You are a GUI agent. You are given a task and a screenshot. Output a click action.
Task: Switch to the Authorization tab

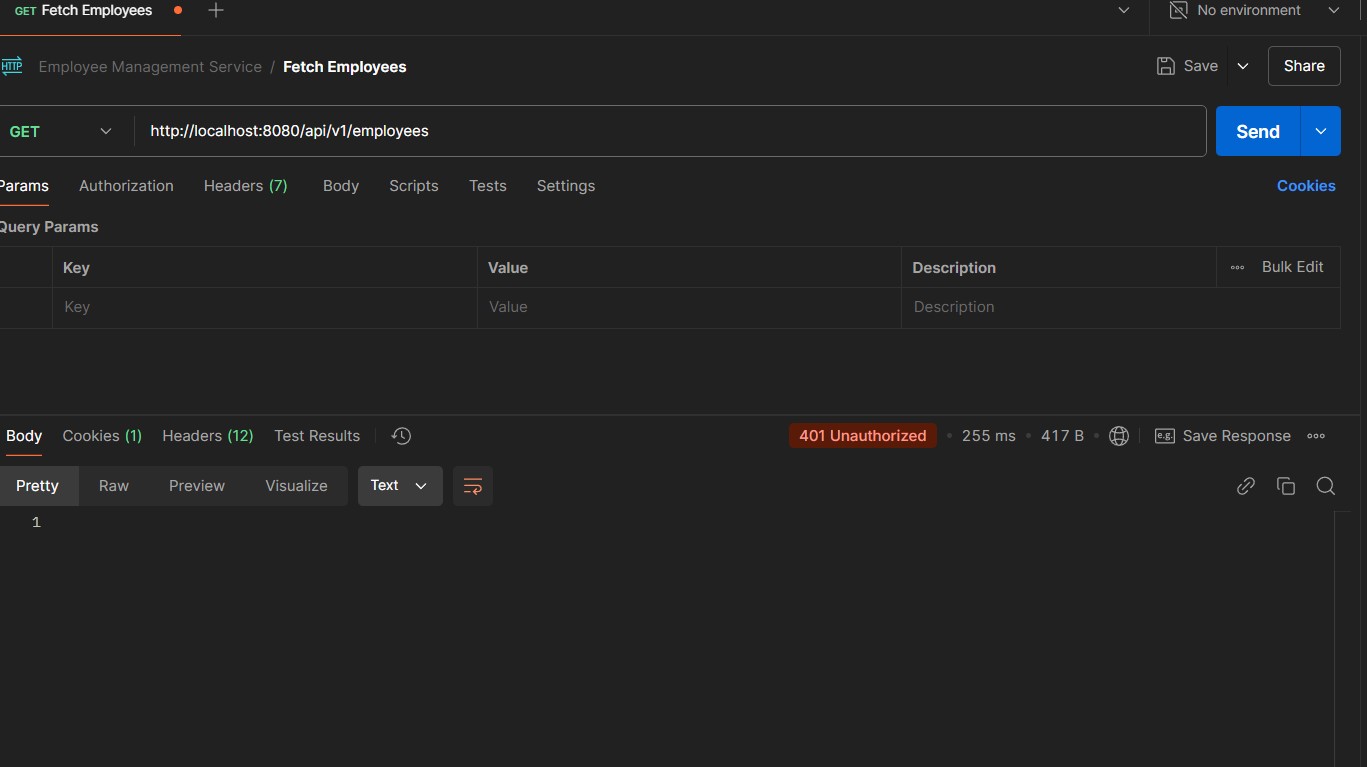coord(126,186)
